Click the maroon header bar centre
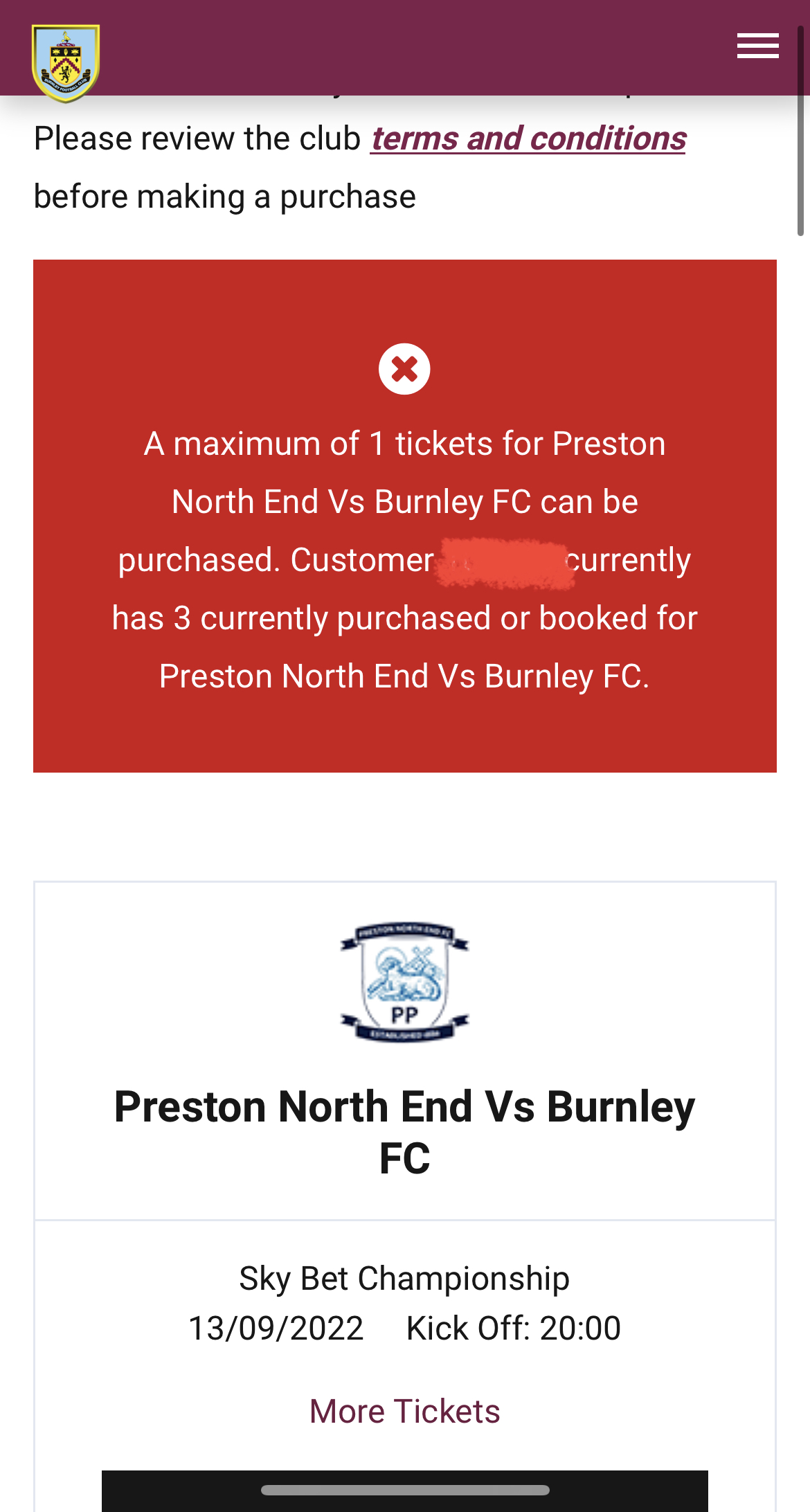The height and width of the screenshot is (1512, 810). click(404, 47)
